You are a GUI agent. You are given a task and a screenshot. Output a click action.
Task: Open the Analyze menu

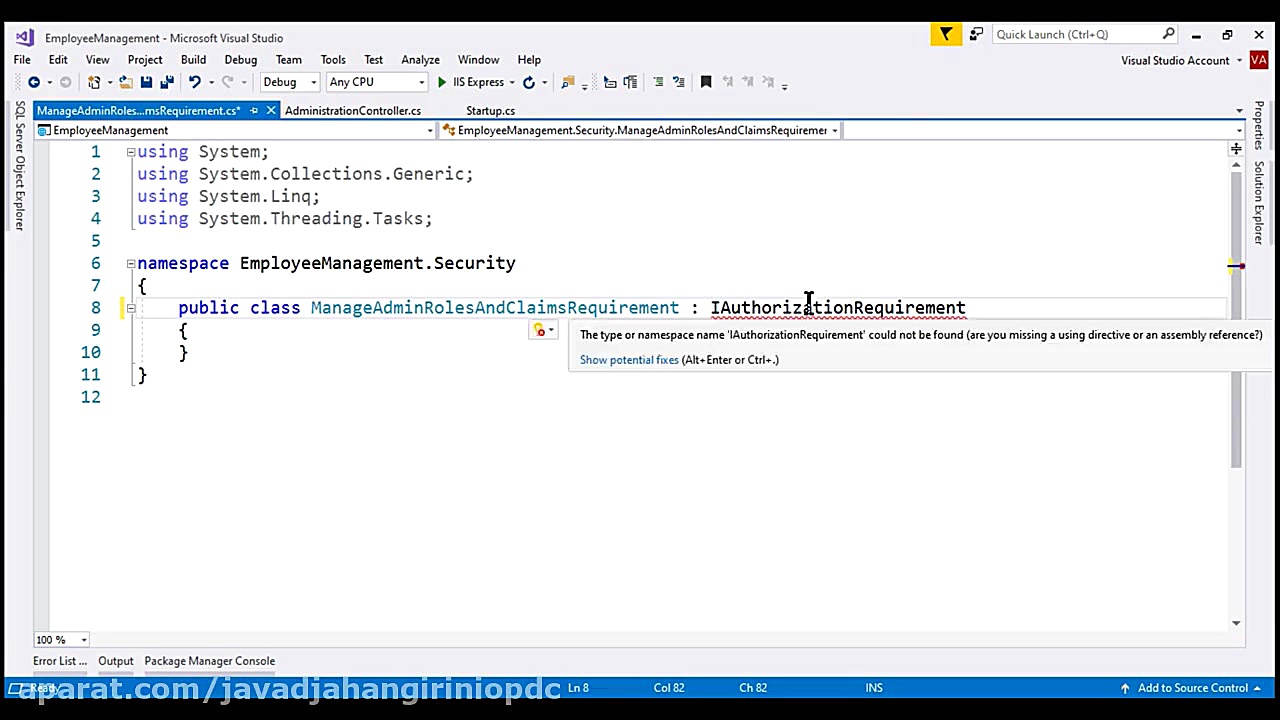pos(420,60)
